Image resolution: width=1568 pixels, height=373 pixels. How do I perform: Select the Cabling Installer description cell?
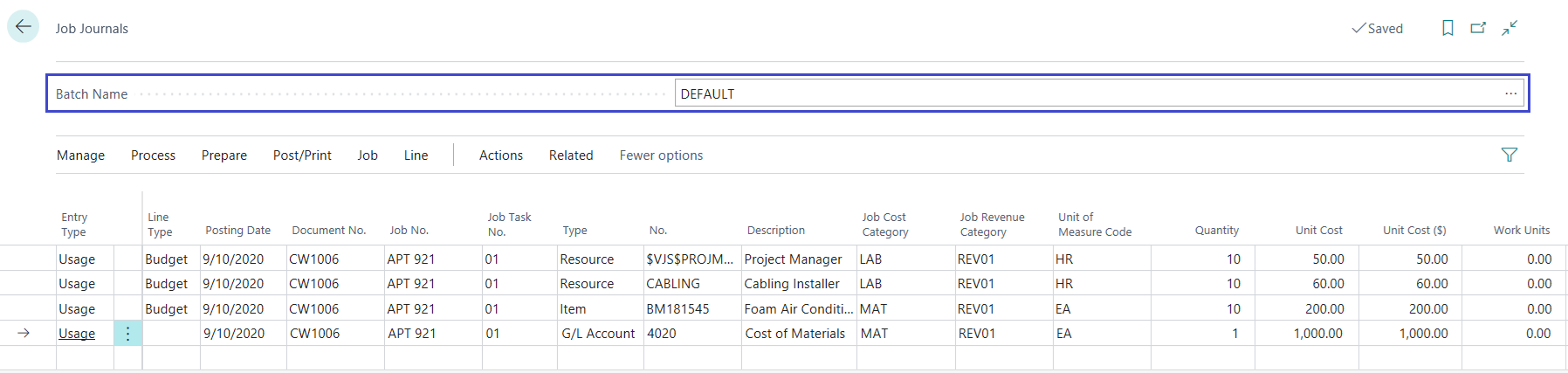[791, 284]
